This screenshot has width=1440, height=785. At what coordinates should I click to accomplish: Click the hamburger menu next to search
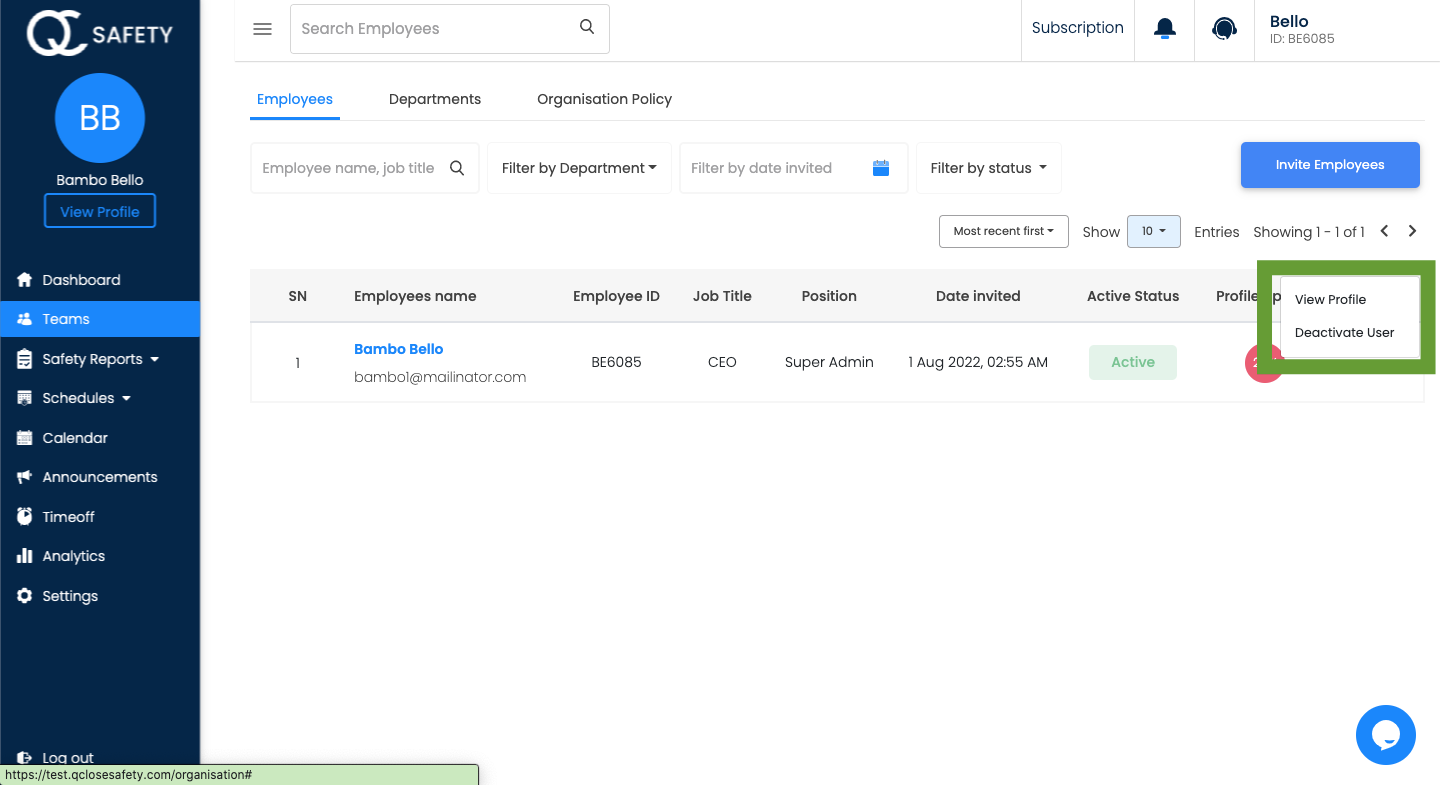[x=262, y=28]
